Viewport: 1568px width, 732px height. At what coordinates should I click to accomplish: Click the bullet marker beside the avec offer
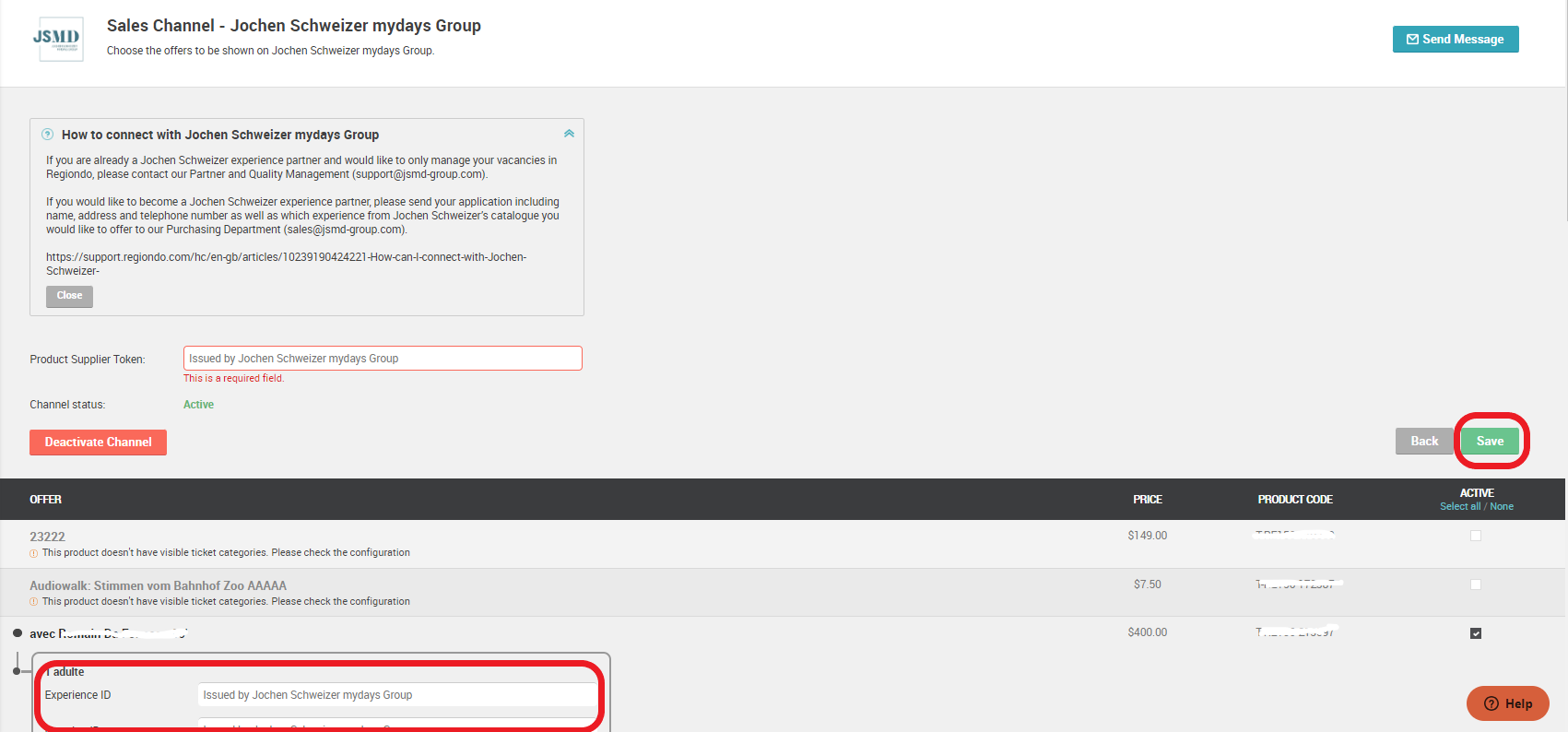18,633
